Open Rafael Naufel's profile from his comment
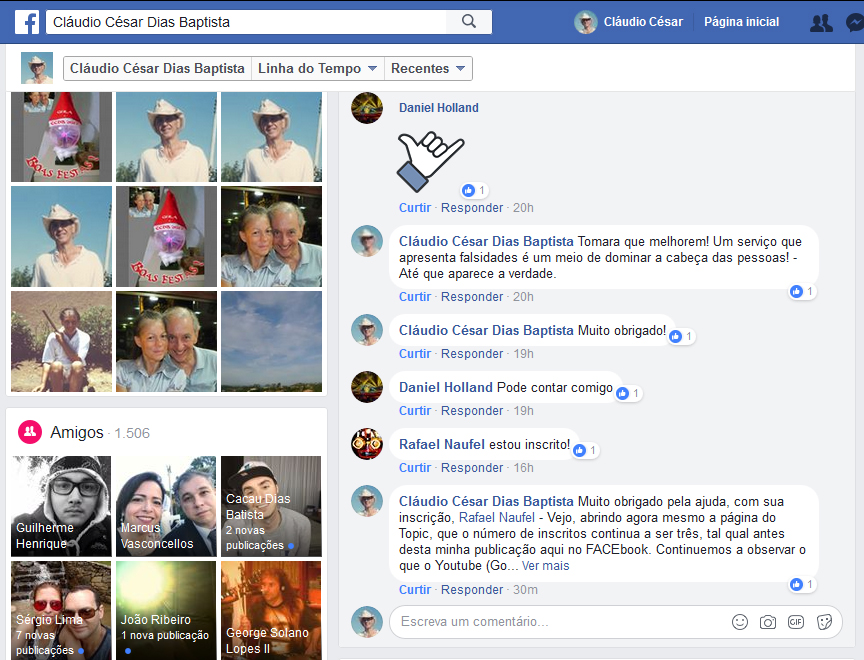Image resolution: width=864 pixels, height=660 pixels. click(442, 444)
